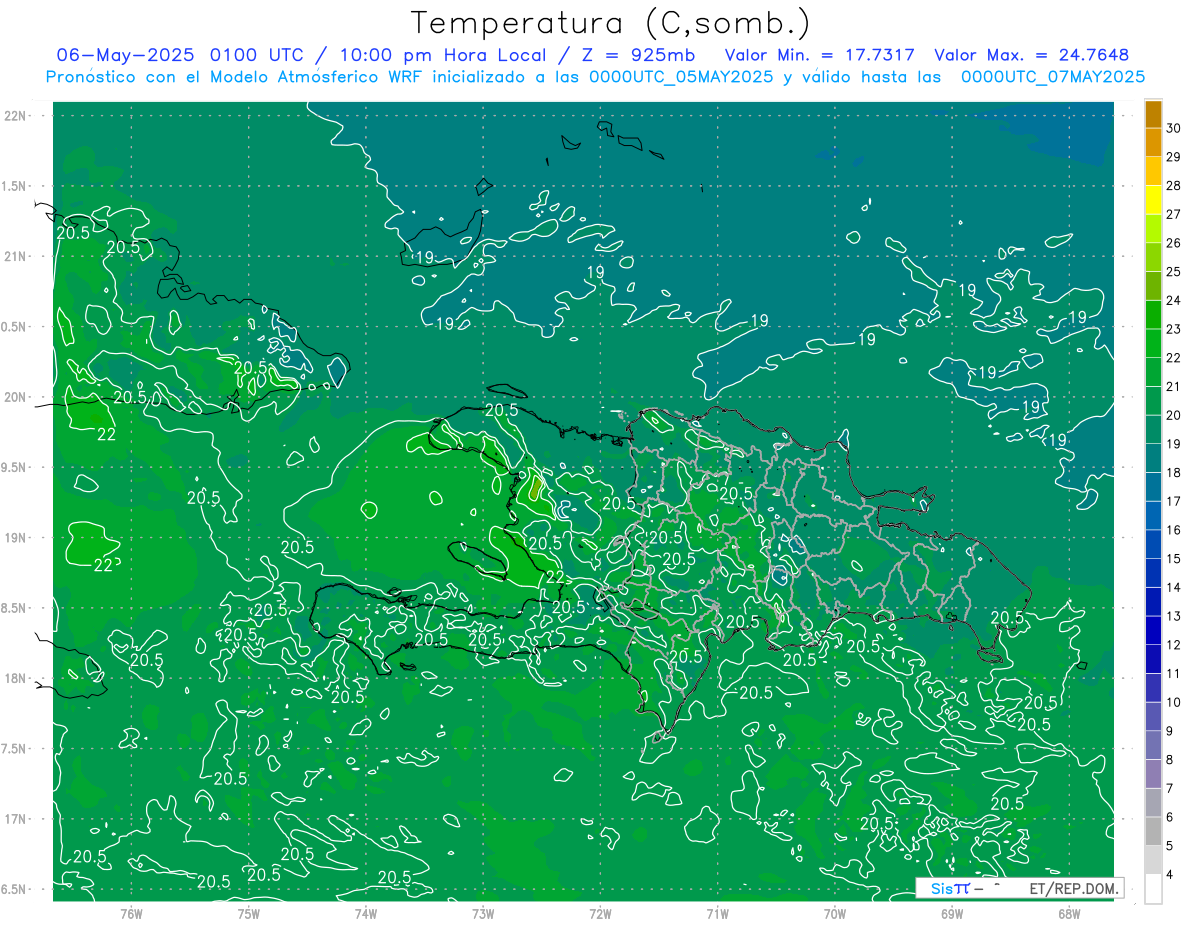Click the 'Valor Min. = 17.7317' readout
The width and height of the screenshot is (1200, 927).
click(820, 55)
